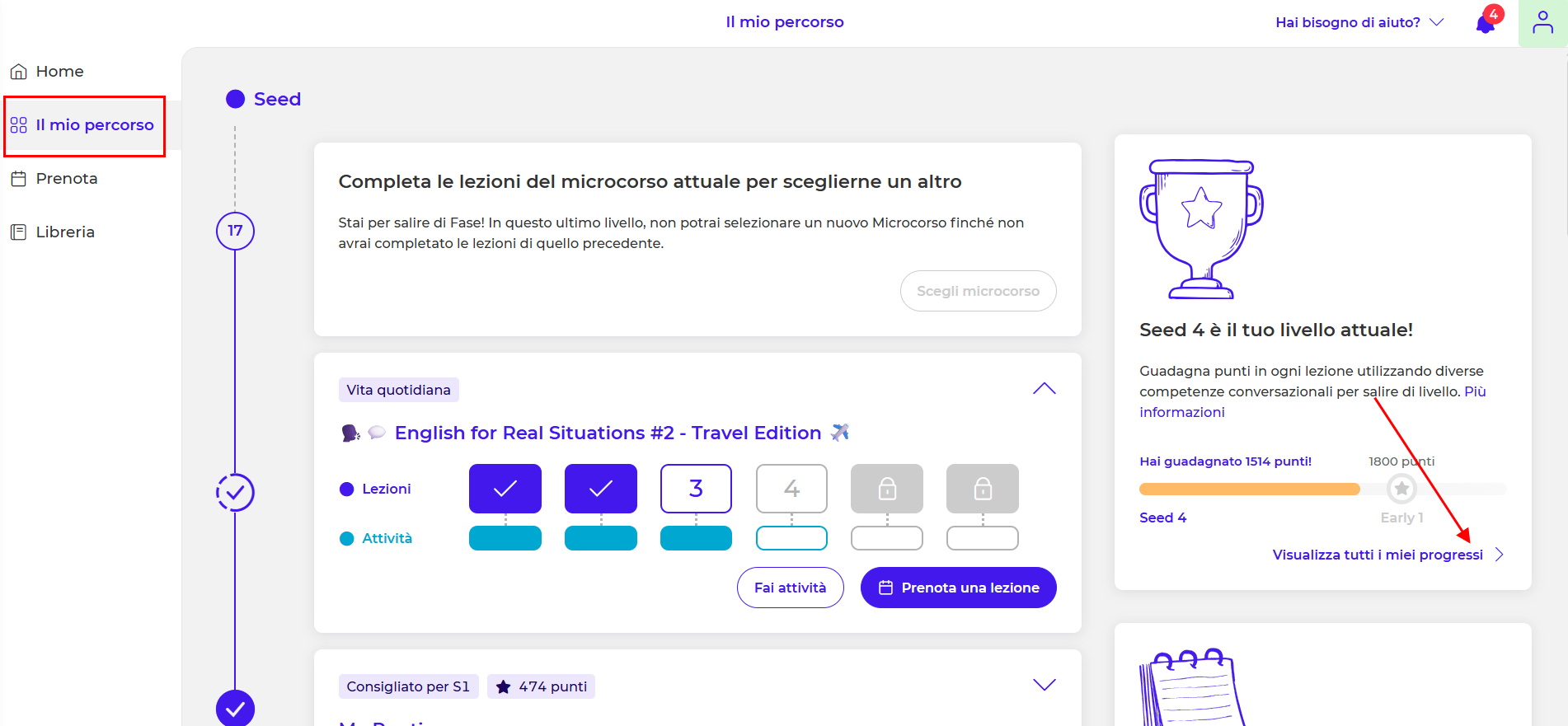Click the Prenota una lezione button
1568x726 pixels.
[958, 588]
